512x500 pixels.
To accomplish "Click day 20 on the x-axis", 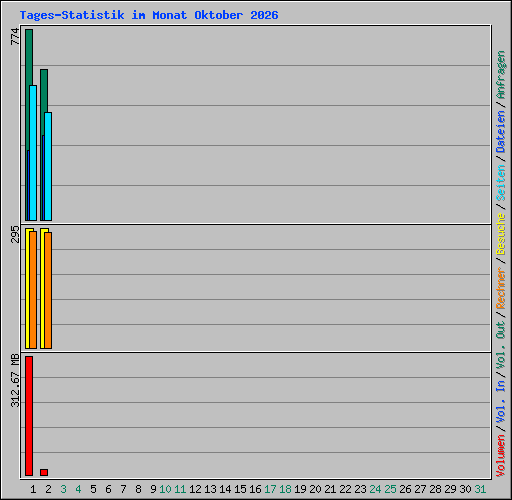I will point(315,489).
